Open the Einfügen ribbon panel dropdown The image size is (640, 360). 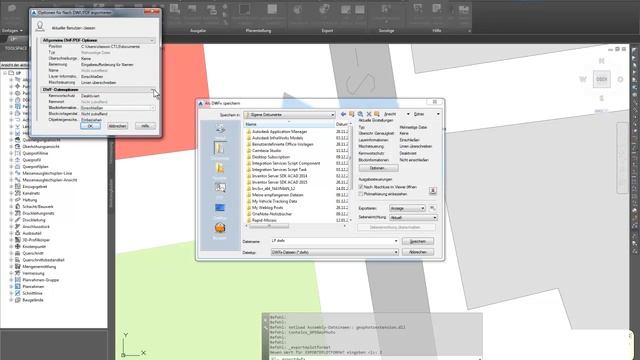coord(12,31)
